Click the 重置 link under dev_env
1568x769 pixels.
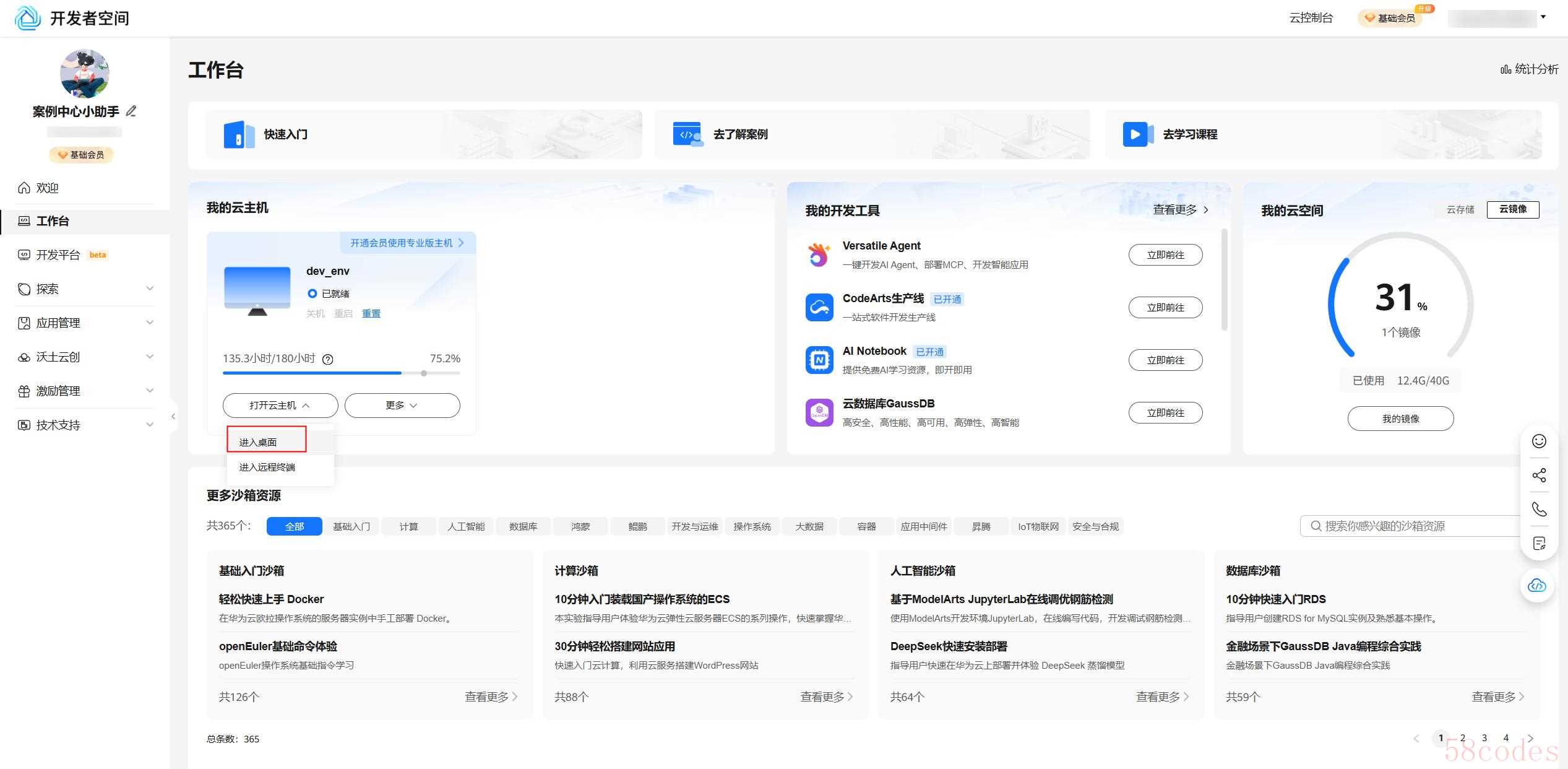pos(371,313)
